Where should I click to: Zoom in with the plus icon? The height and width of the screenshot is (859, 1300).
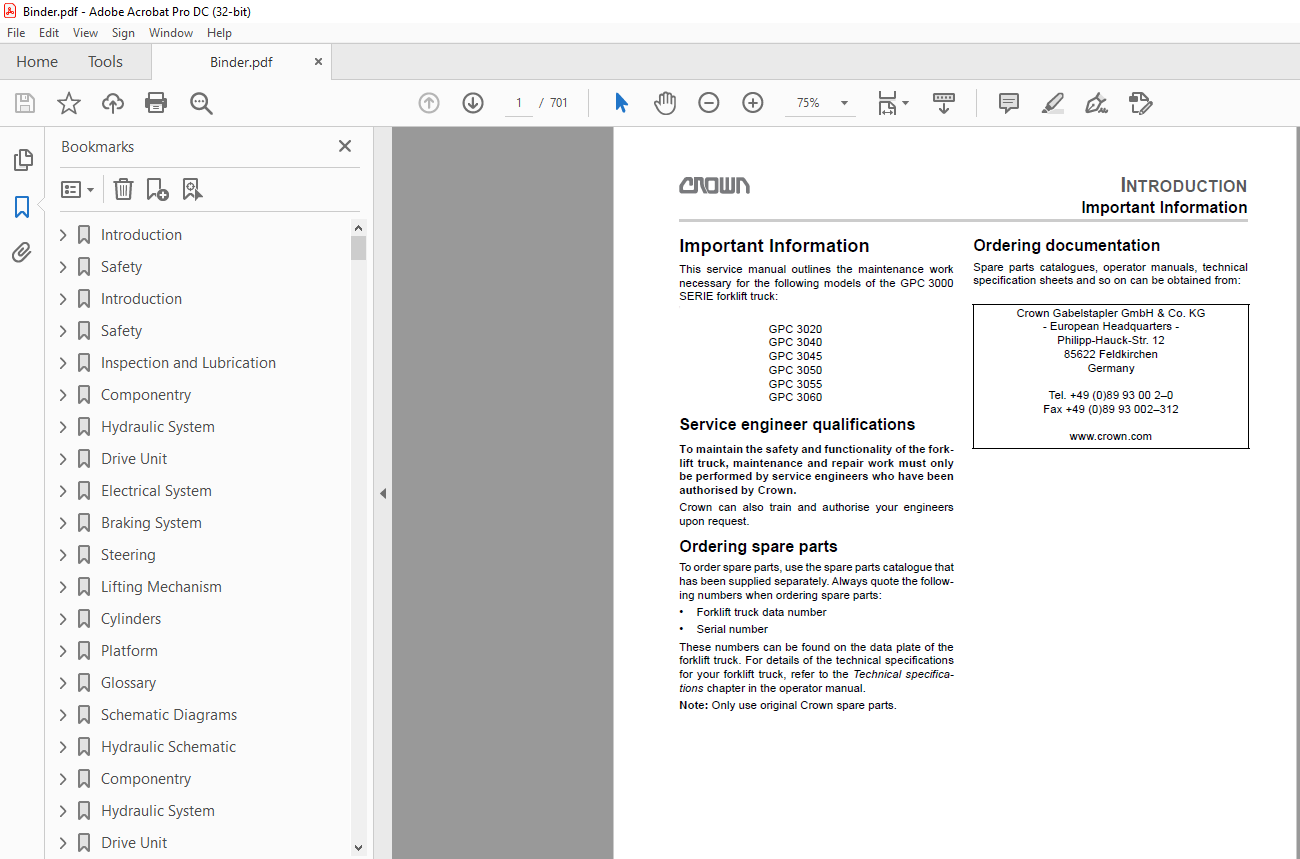[x=753, y=103]
